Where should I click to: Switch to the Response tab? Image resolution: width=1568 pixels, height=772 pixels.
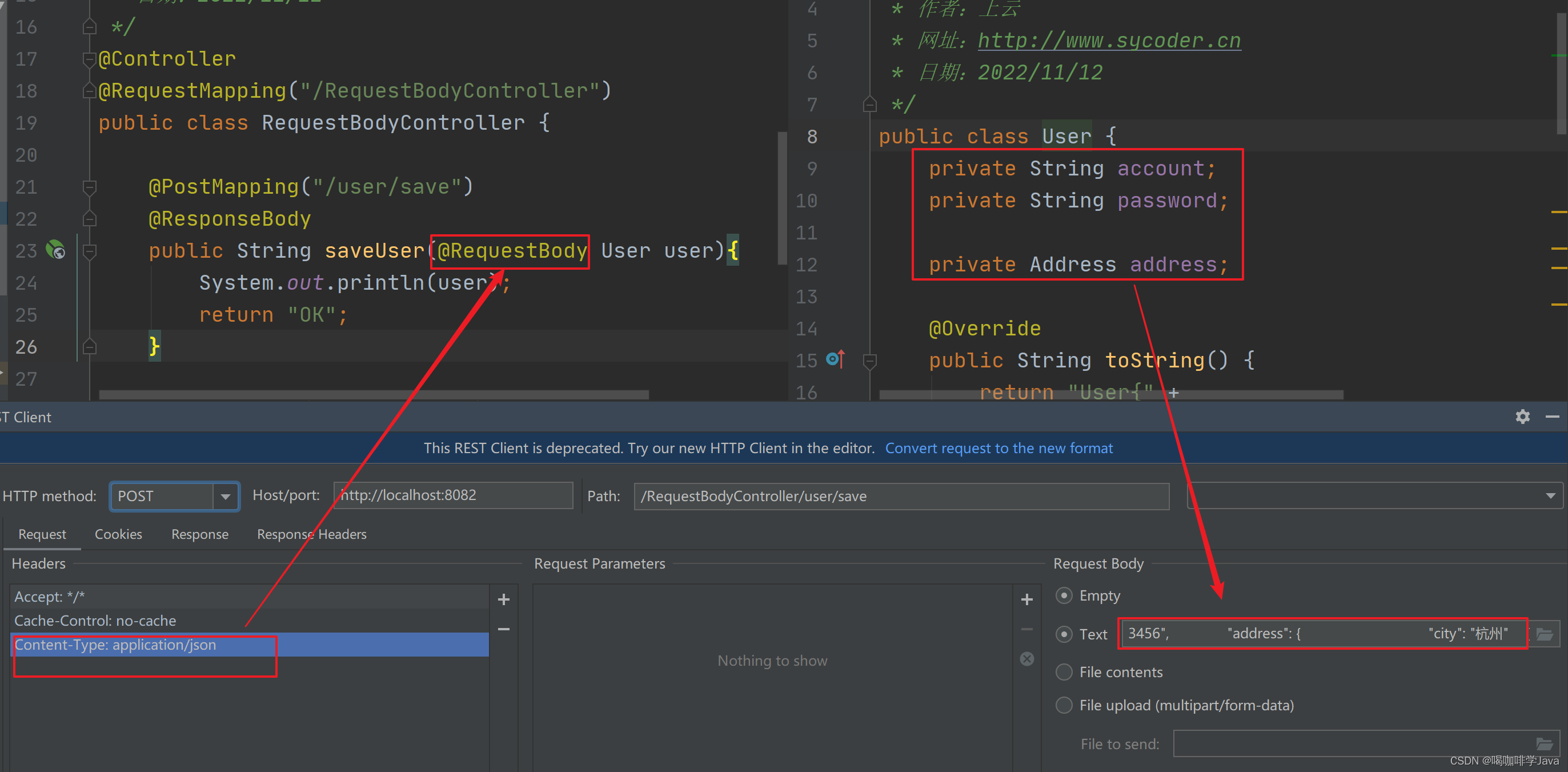(x=200, y=534)
